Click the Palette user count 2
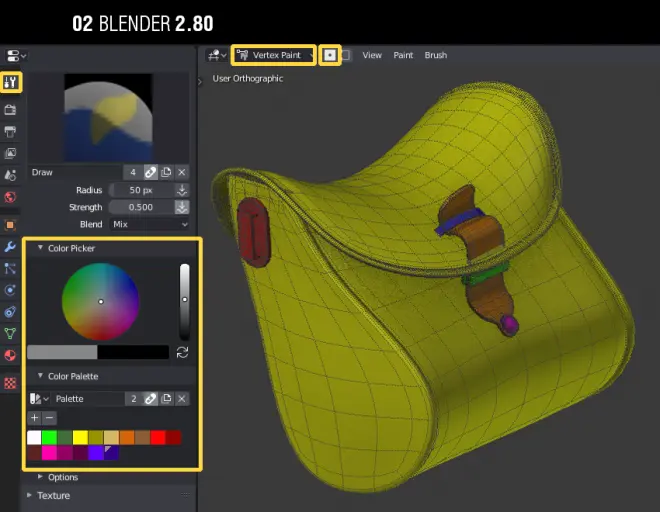 (134, 399)
